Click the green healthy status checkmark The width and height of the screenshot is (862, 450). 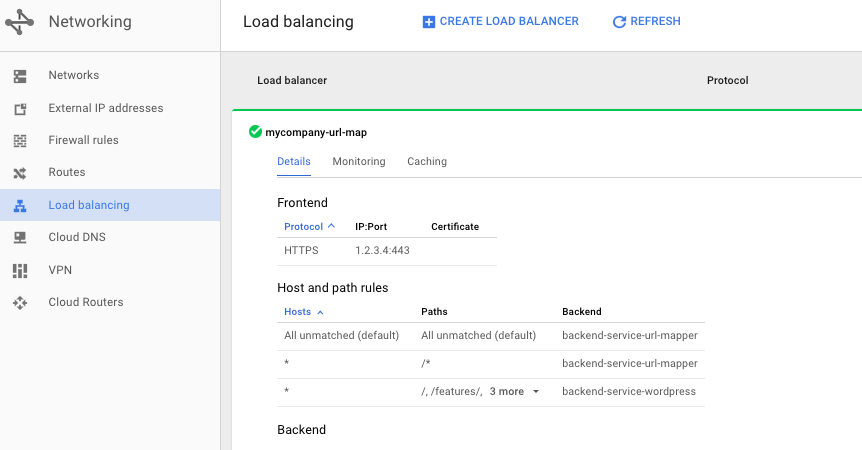coord(255,131)
